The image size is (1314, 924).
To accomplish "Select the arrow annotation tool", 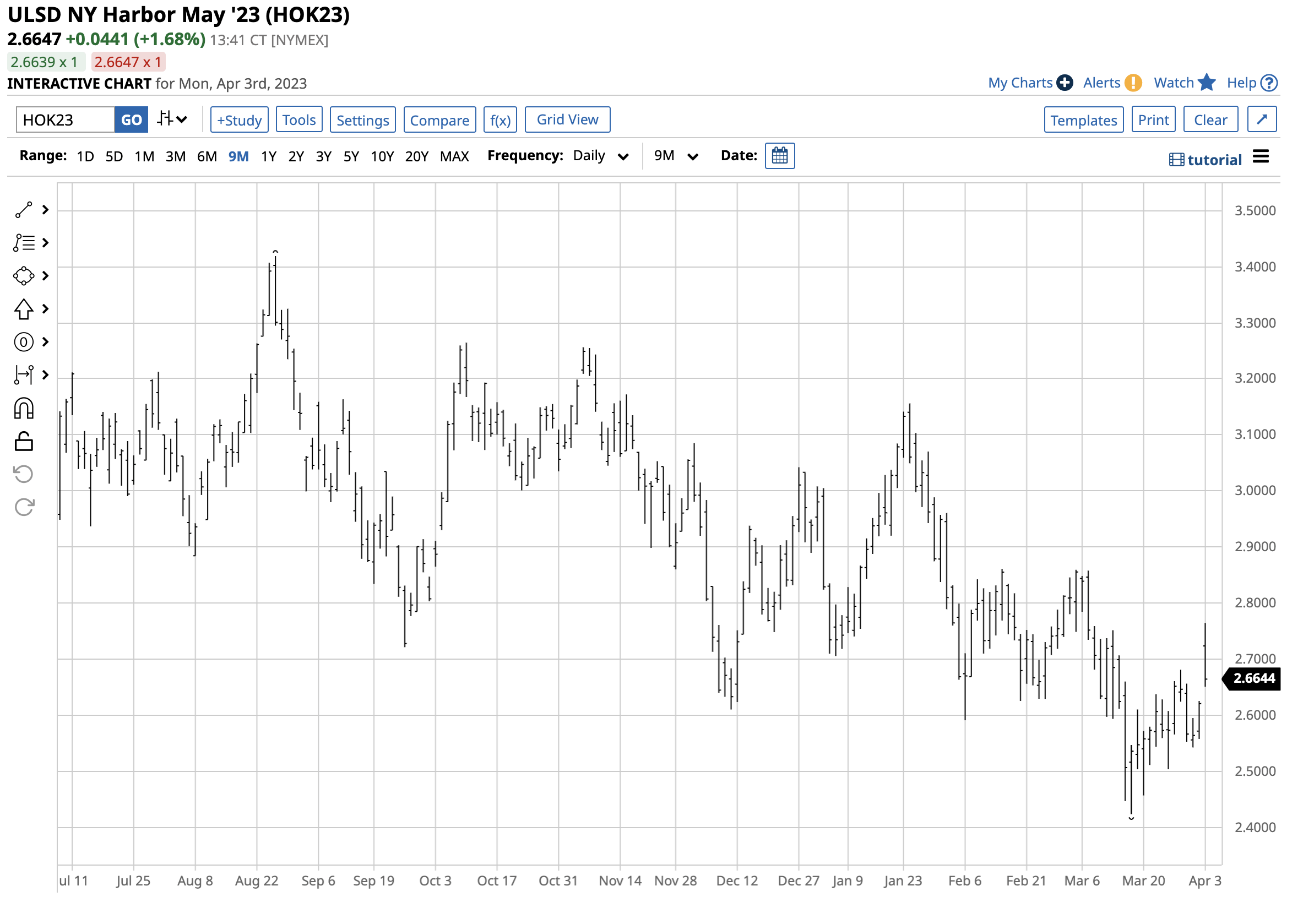I will [x=23, y=309].
